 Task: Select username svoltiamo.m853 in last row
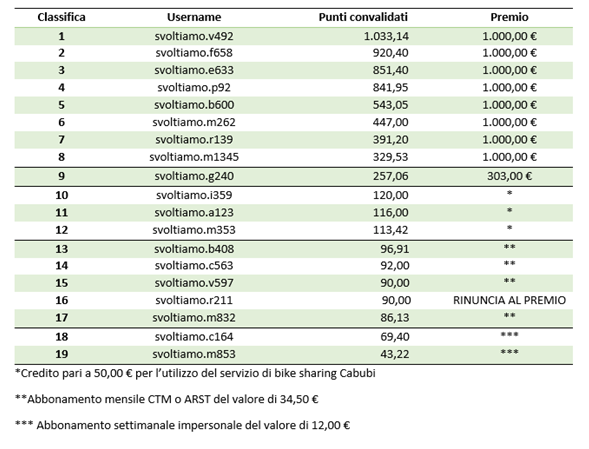[194, 354]
